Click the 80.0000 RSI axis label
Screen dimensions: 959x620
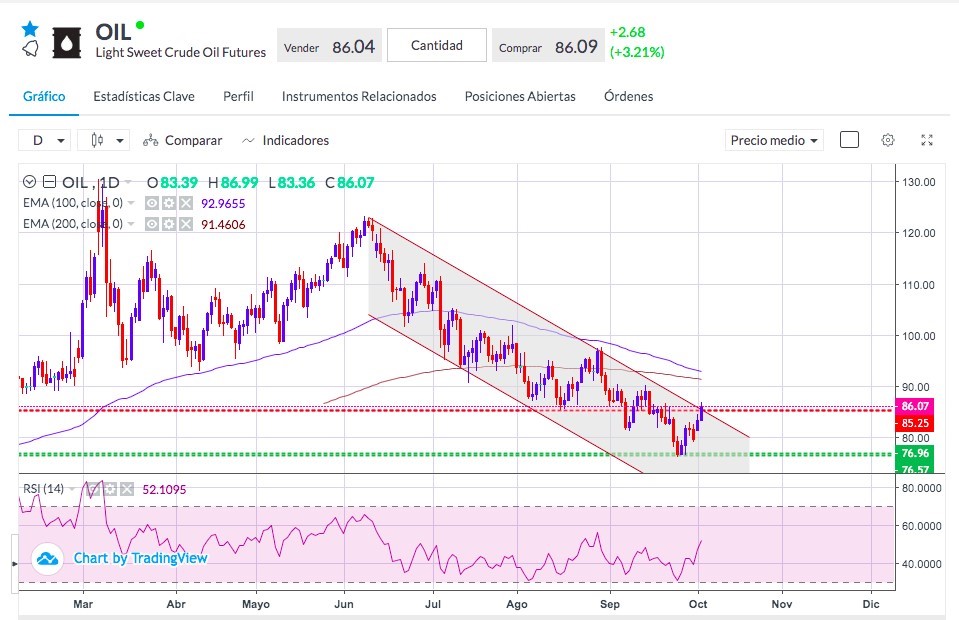tap(922, 488)
